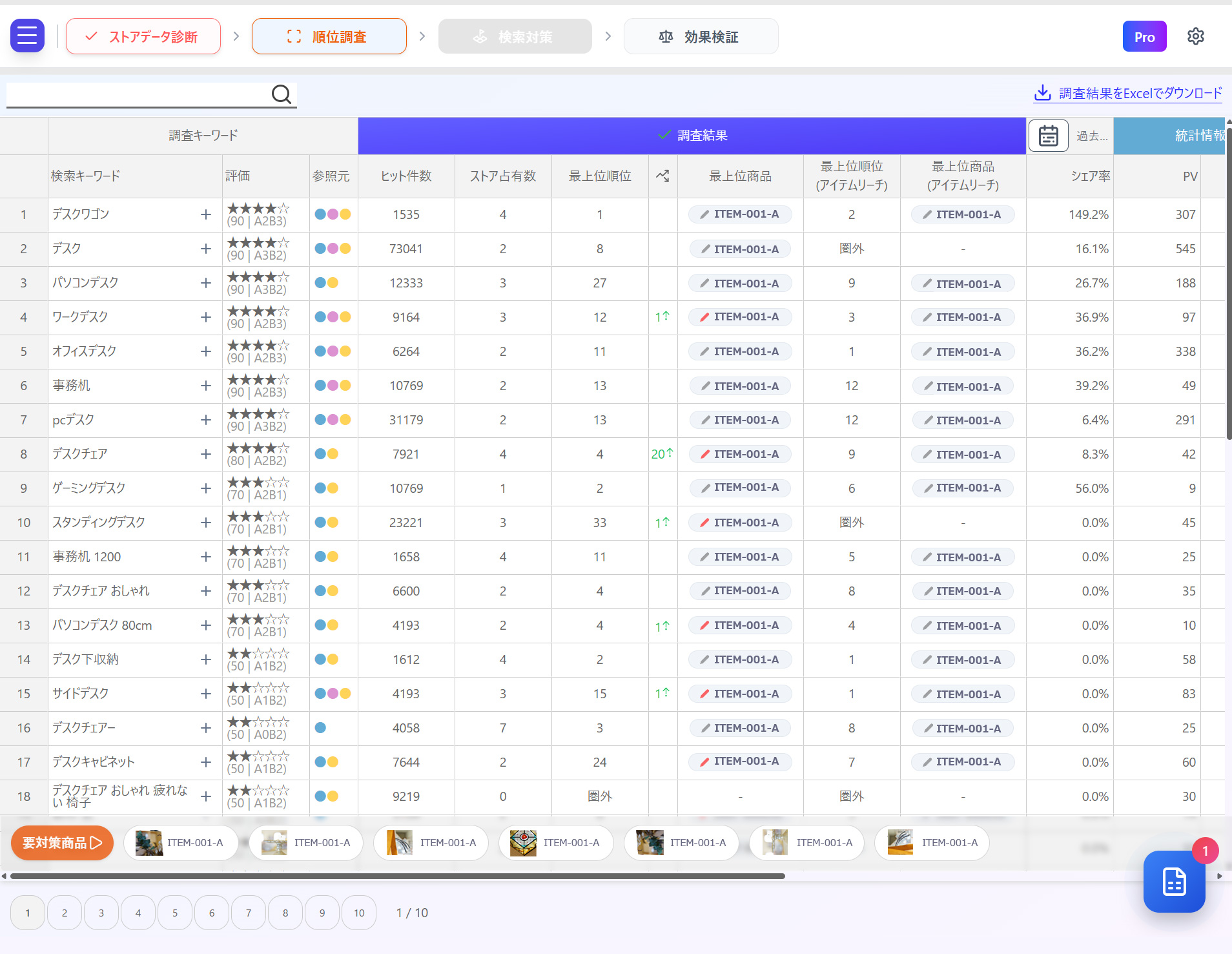
Task: Open the calendar date picker in 調査結果 header
Action: tap(1047, 136)
